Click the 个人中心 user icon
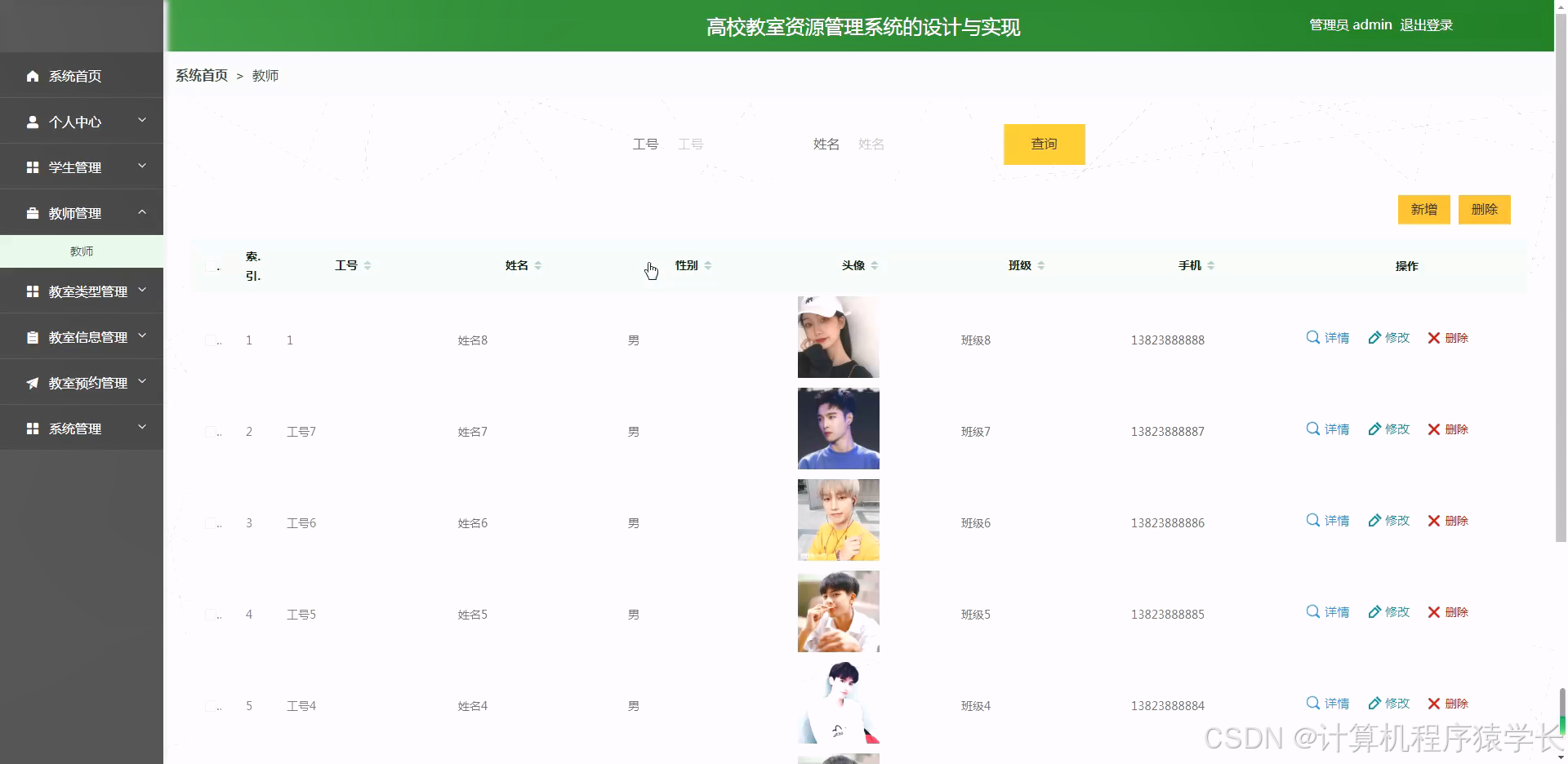The width and height of the screenshot is (1568, 764). click(x=33, y=122)
